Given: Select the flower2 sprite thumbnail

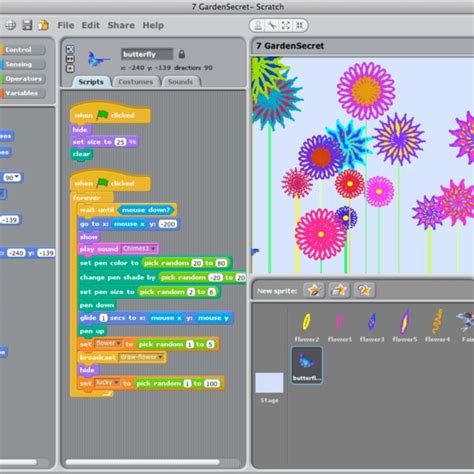Looking at the screenshot, I should pos(306,325).
